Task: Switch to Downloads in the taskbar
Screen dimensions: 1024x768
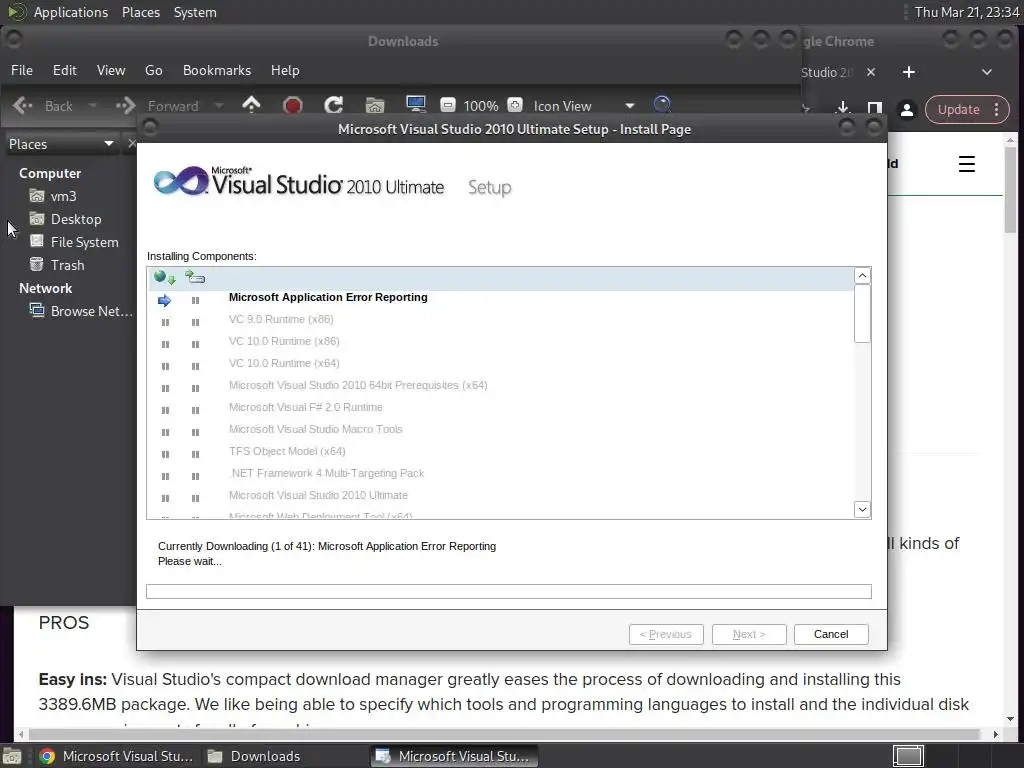Action: pyautogui.click(x=253, y=756)
